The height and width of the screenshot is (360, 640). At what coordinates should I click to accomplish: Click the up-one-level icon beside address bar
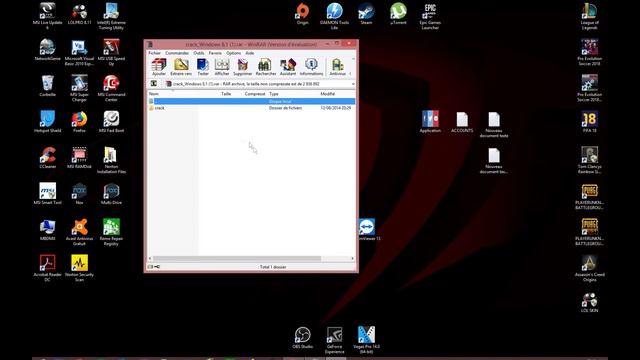click(154, 84)
